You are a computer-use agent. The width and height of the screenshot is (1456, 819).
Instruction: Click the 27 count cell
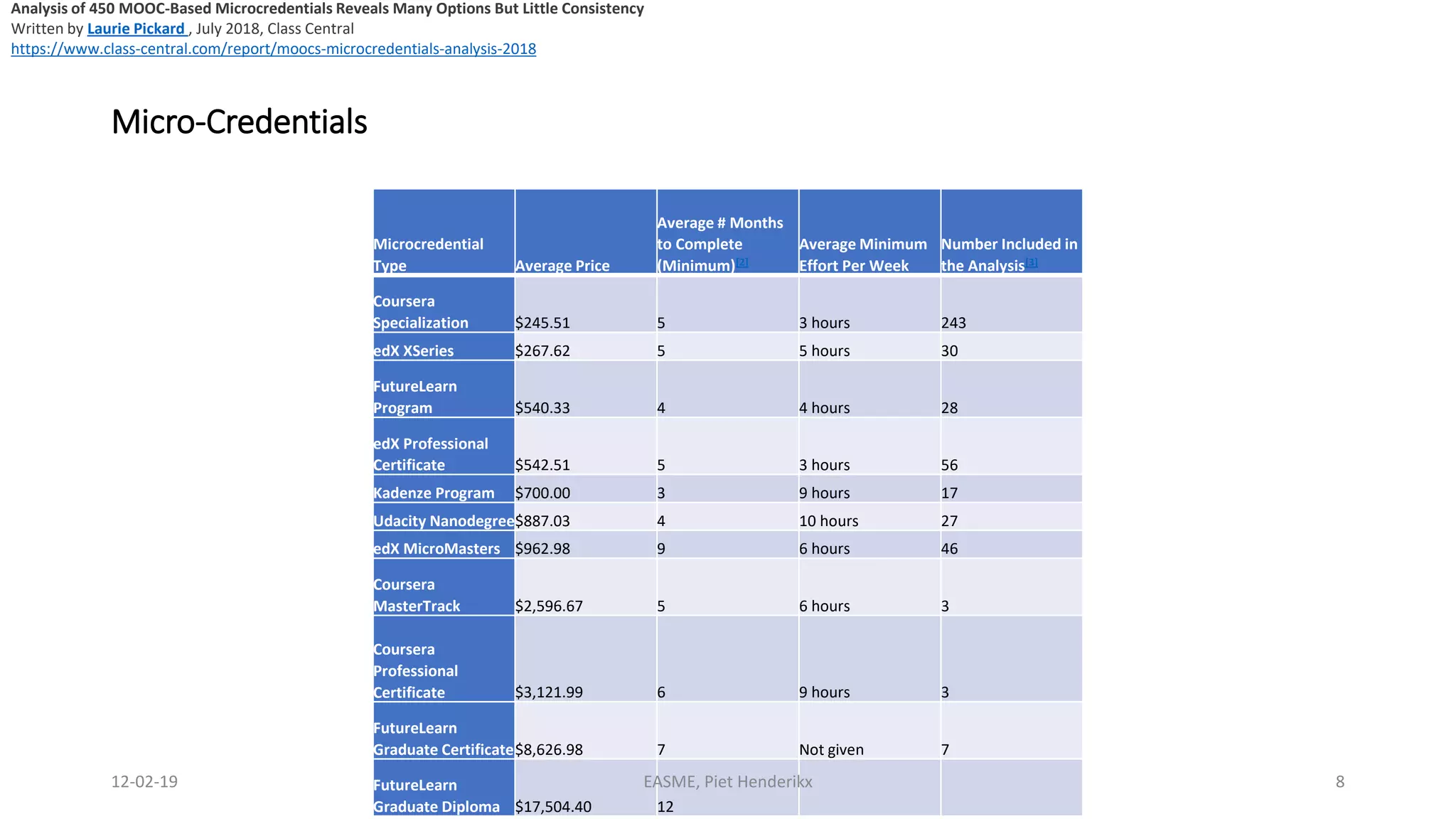(1012, 517)
